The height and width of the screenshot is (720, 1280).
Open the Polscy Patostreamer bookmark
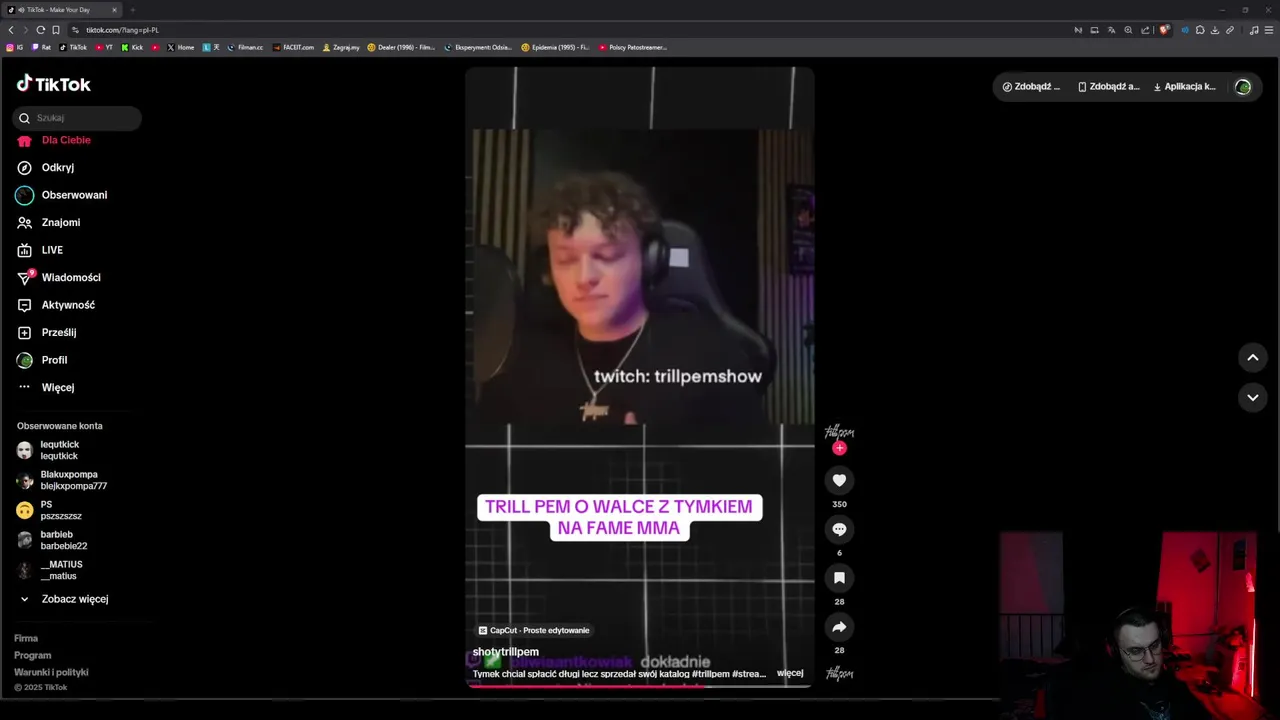632,47
